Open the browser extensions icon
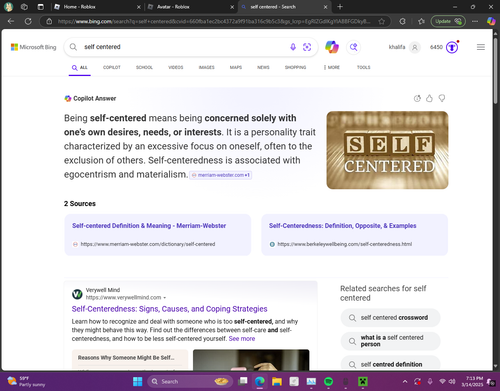 coord(403,21)
